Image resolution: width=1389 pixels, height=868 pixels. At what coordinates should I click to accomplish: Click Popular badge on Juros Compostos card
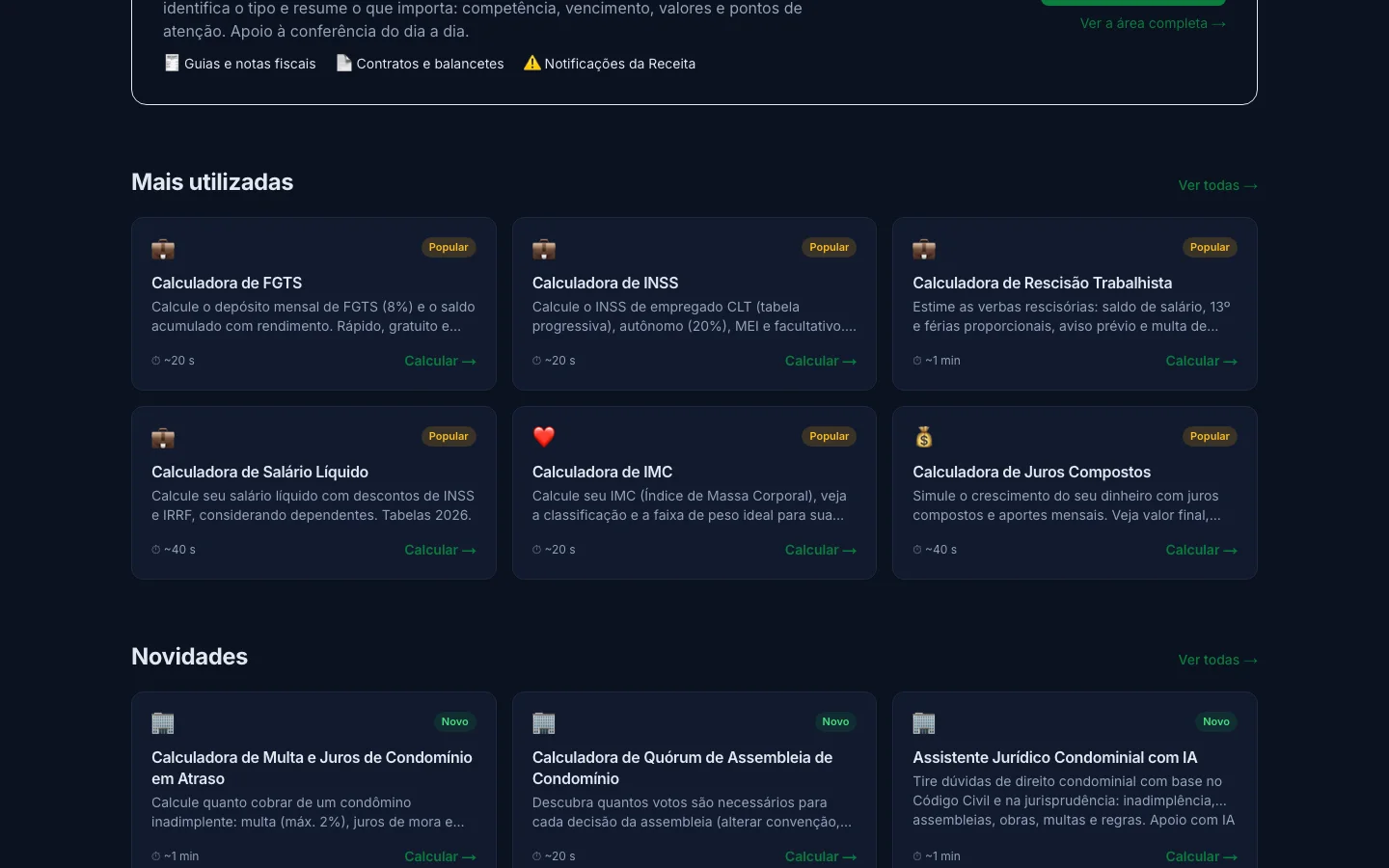coord(1210,436)
